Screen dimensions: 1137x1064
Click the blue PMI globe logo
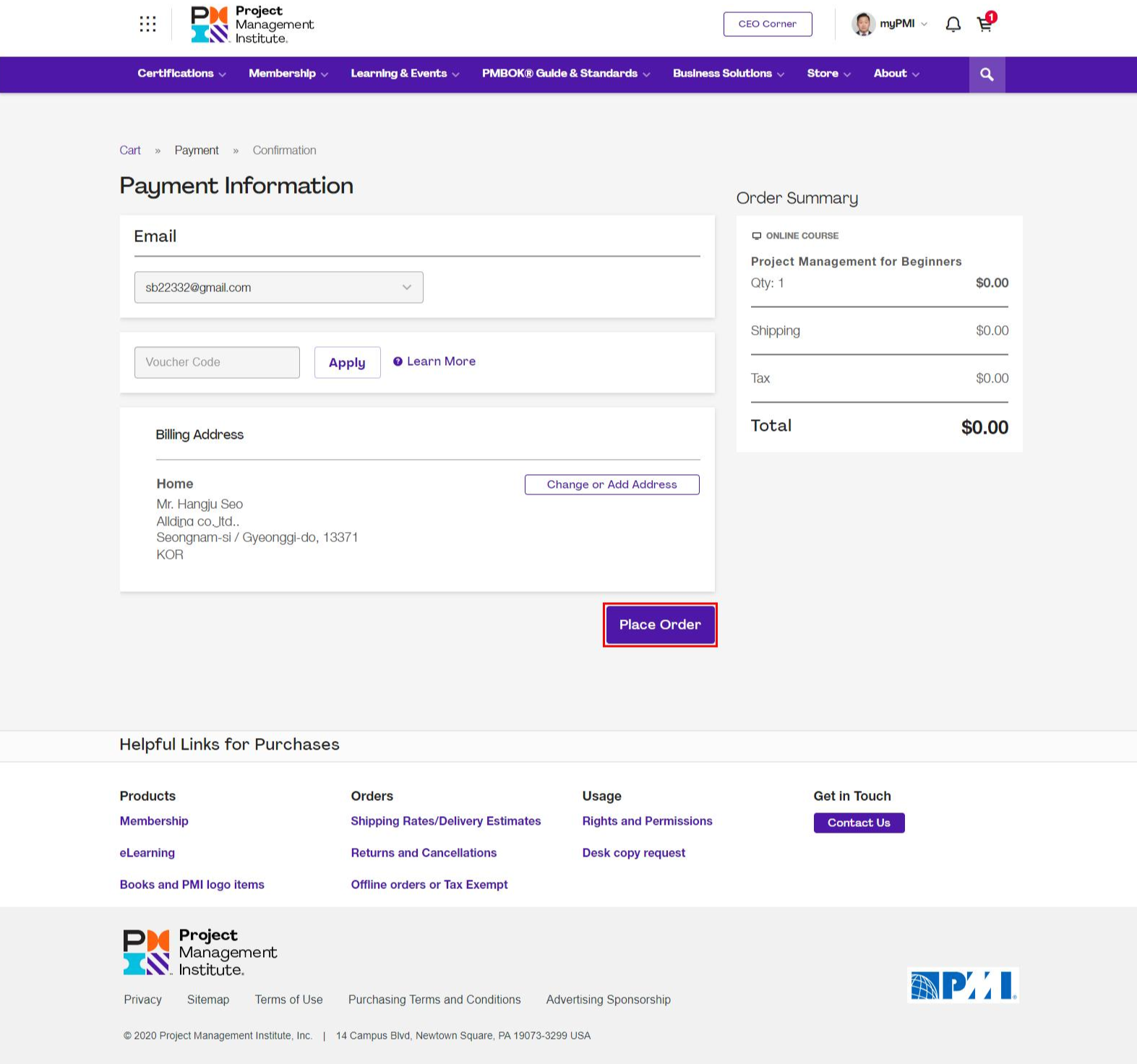[x=963, y=985]
